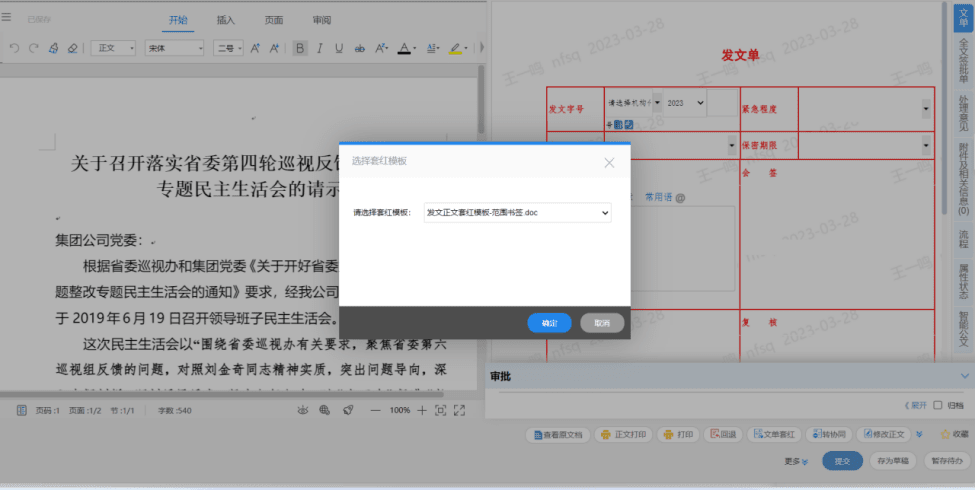Image resolution: width=975 pixels, height=491 pixels.
Task: Open the hamburger menu in the editor
Action: click(x=6, y=17)
